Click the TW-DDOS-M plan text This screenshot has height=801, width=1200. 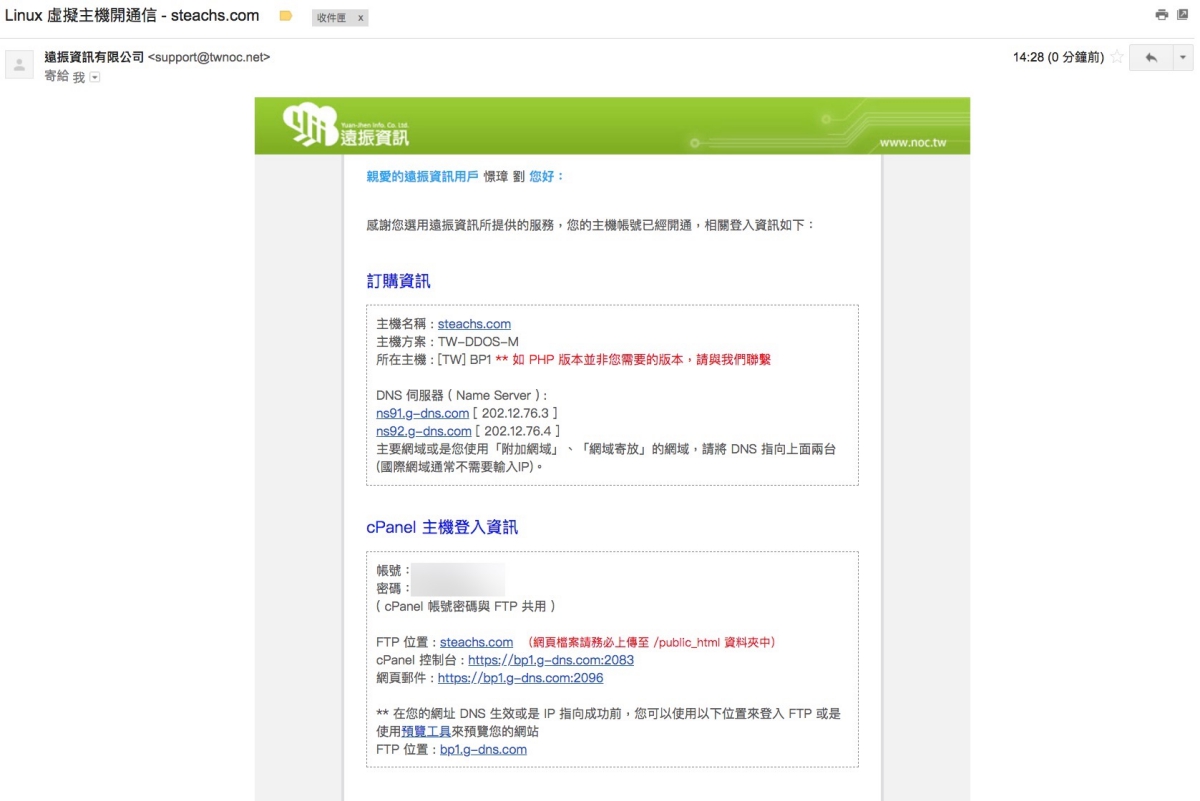[478, 342]
